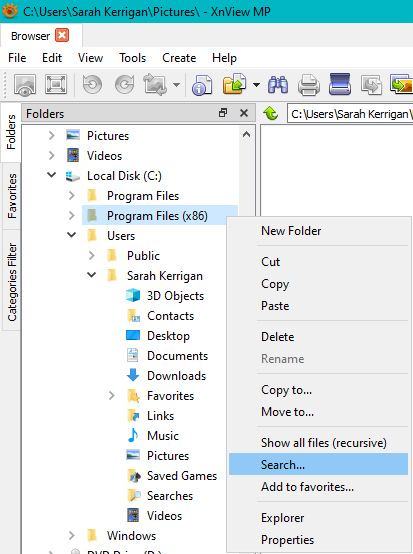The image size is (413, 554).
Task: Select the Browser tab
Action: click(x=41, y=36)
